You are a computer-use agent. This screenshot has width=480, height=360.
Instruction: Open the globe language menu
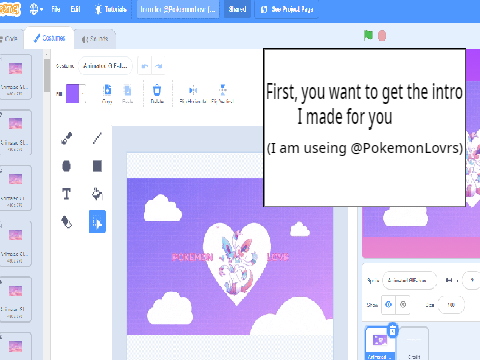(36, 9)
